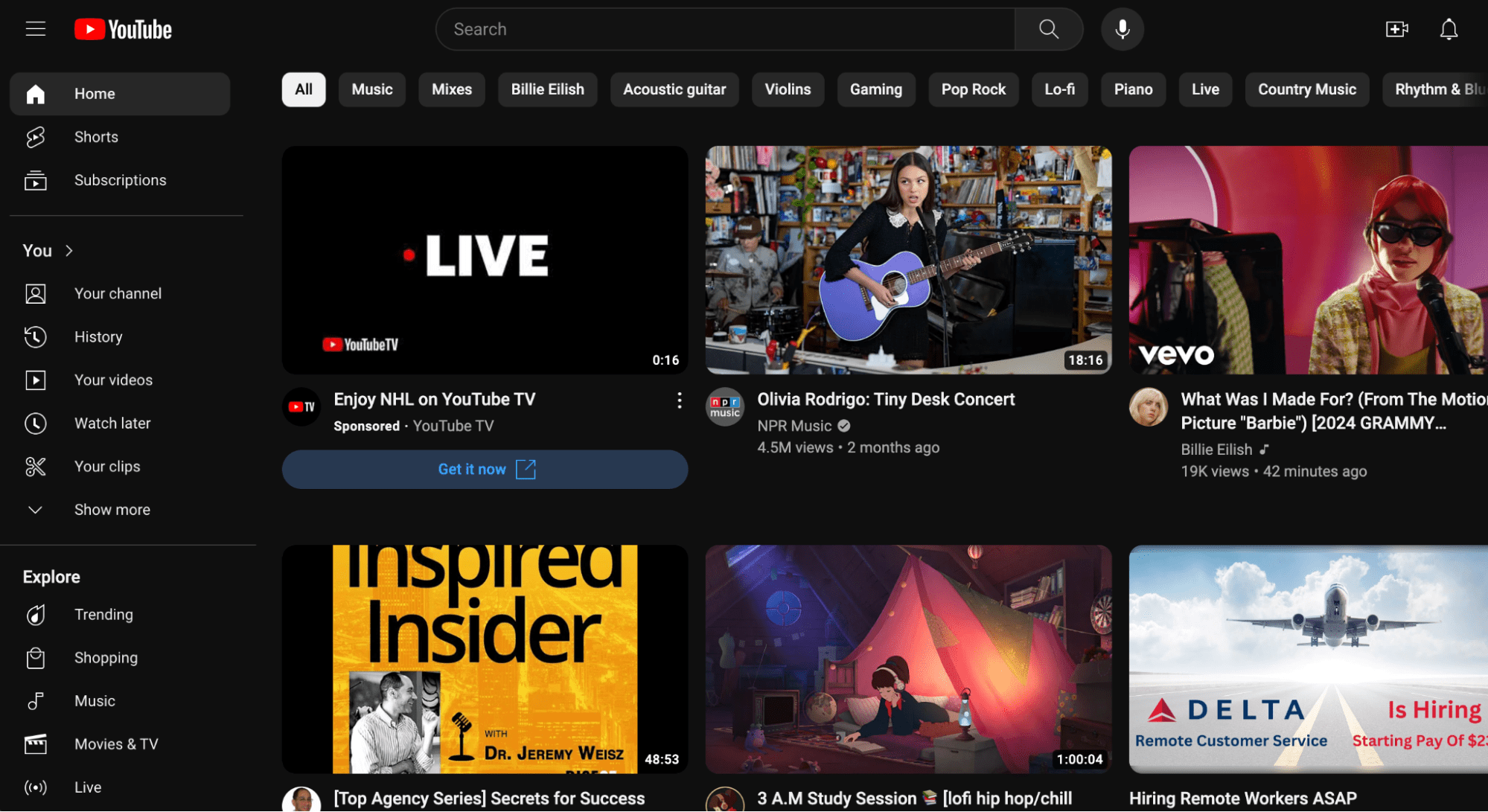
Task: Open the Billie Eilish channel avatar
Action: (x=1149, y=406)
